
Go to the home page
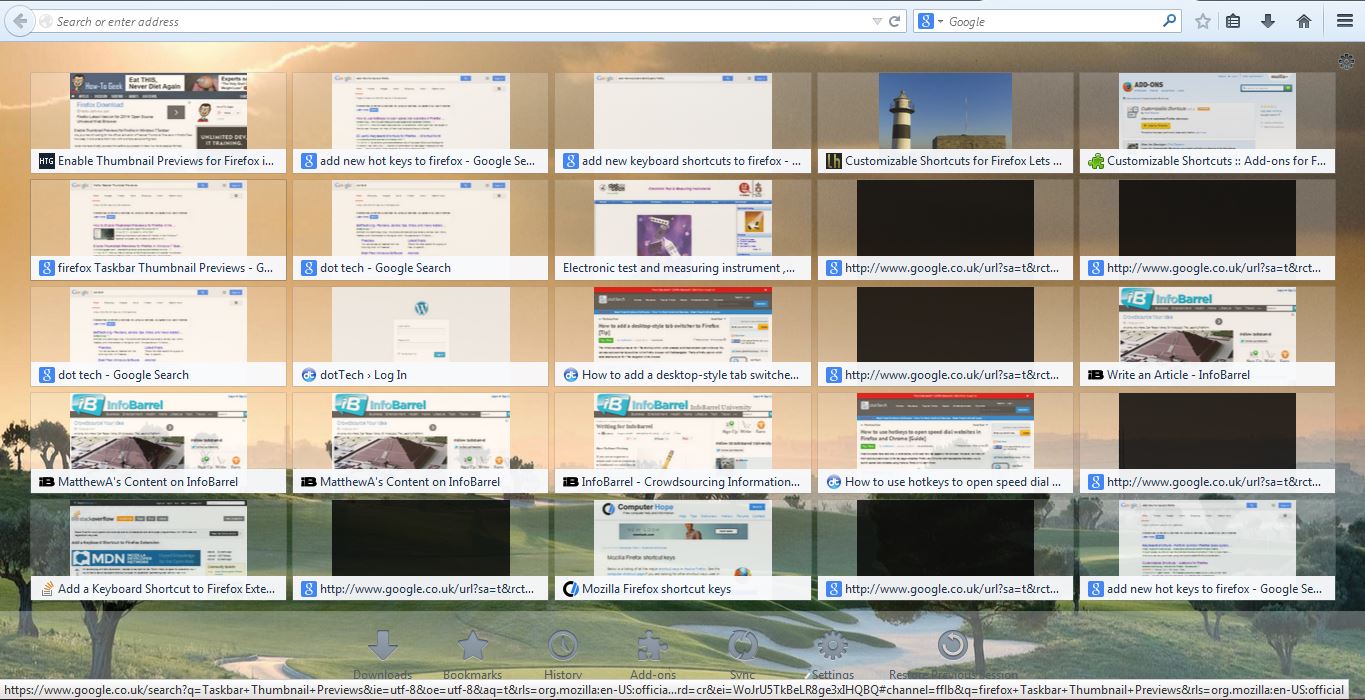[1303, 21]
